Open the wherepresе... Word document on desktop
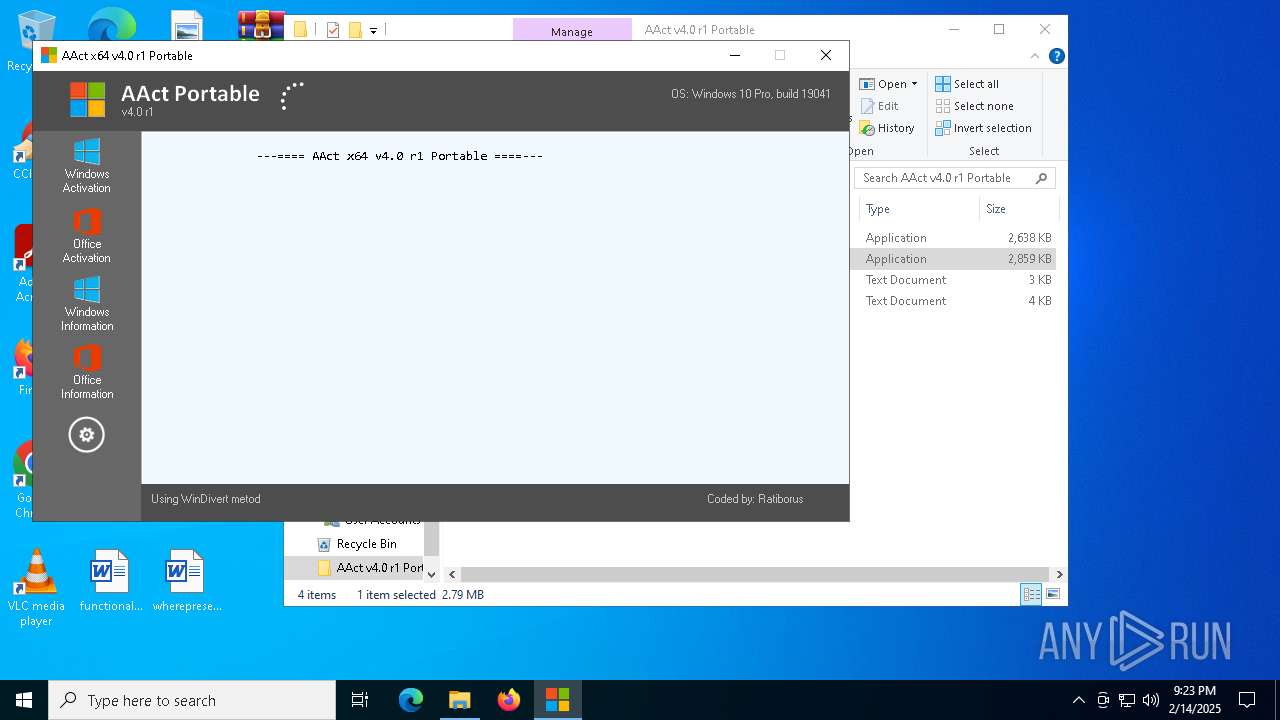Image resolution: width=1280 pixels, height=720 pixels. tap(187, 580)
